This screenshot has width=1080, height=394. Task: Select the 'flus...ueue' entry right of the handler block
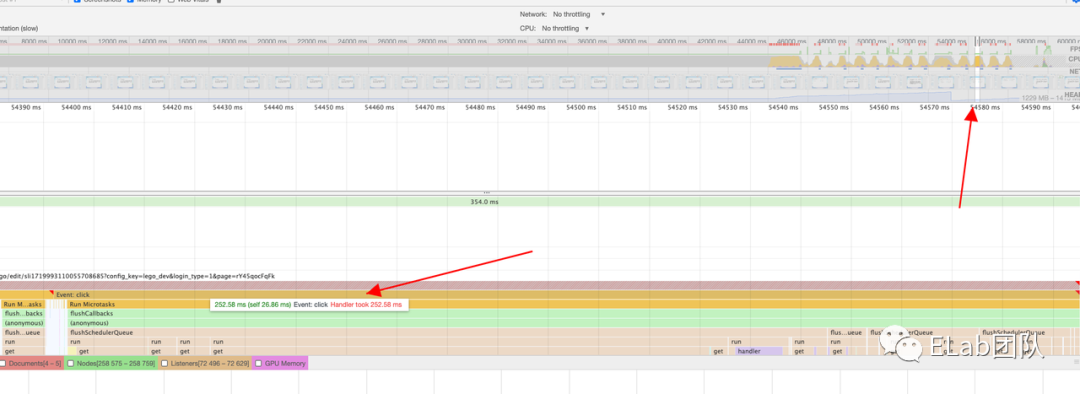click(846, 332)
